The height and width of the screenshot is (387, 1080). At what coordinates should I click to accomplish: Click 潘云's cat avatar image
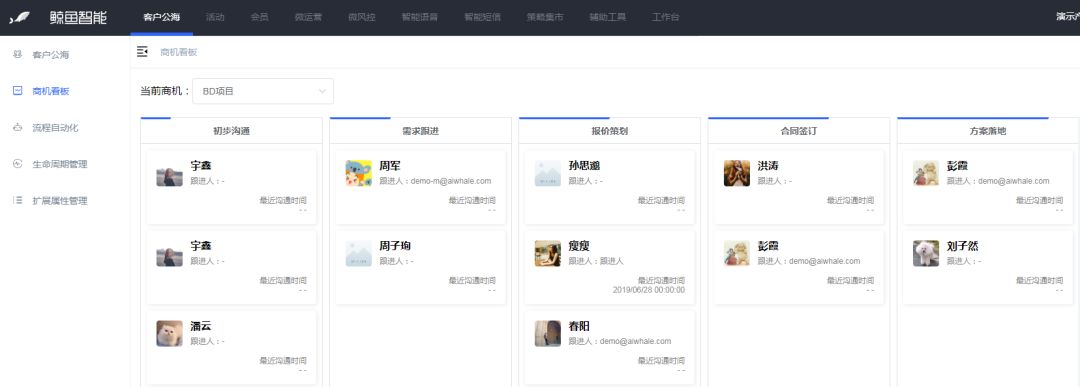pyautogui.click(x=169, y=333)
